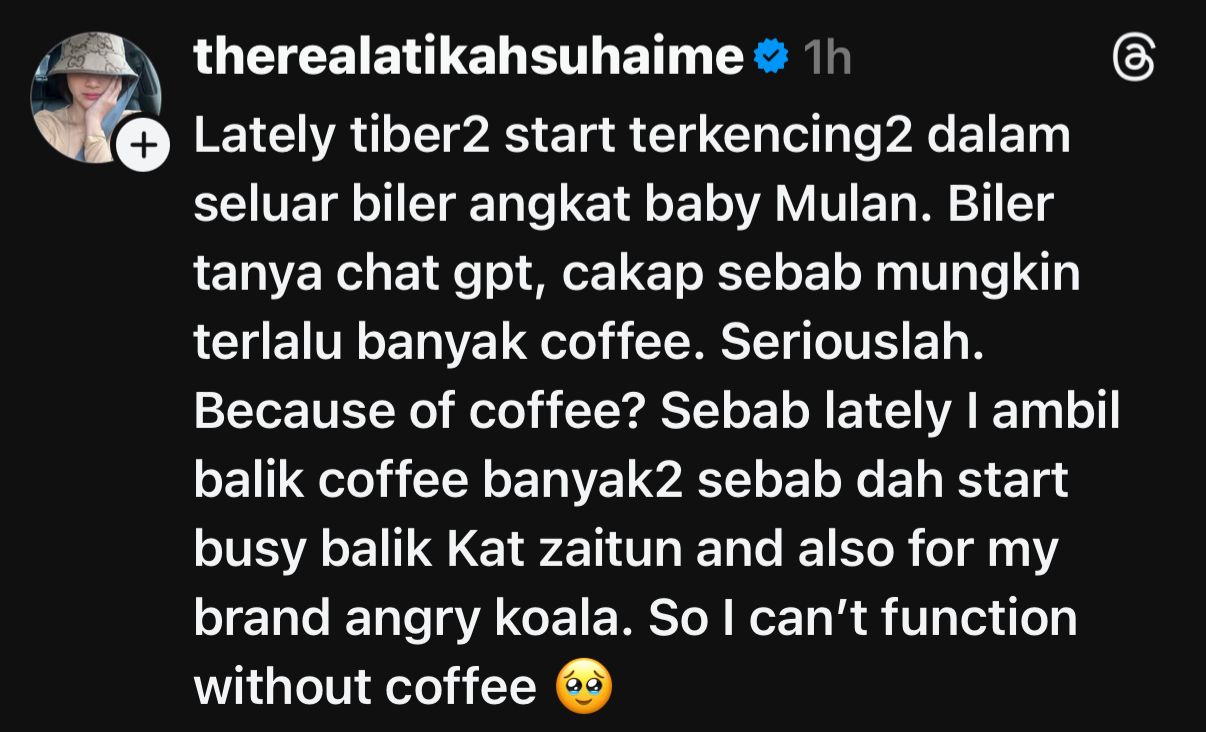Open therealatikahsuhaime username link

point(468,58)
